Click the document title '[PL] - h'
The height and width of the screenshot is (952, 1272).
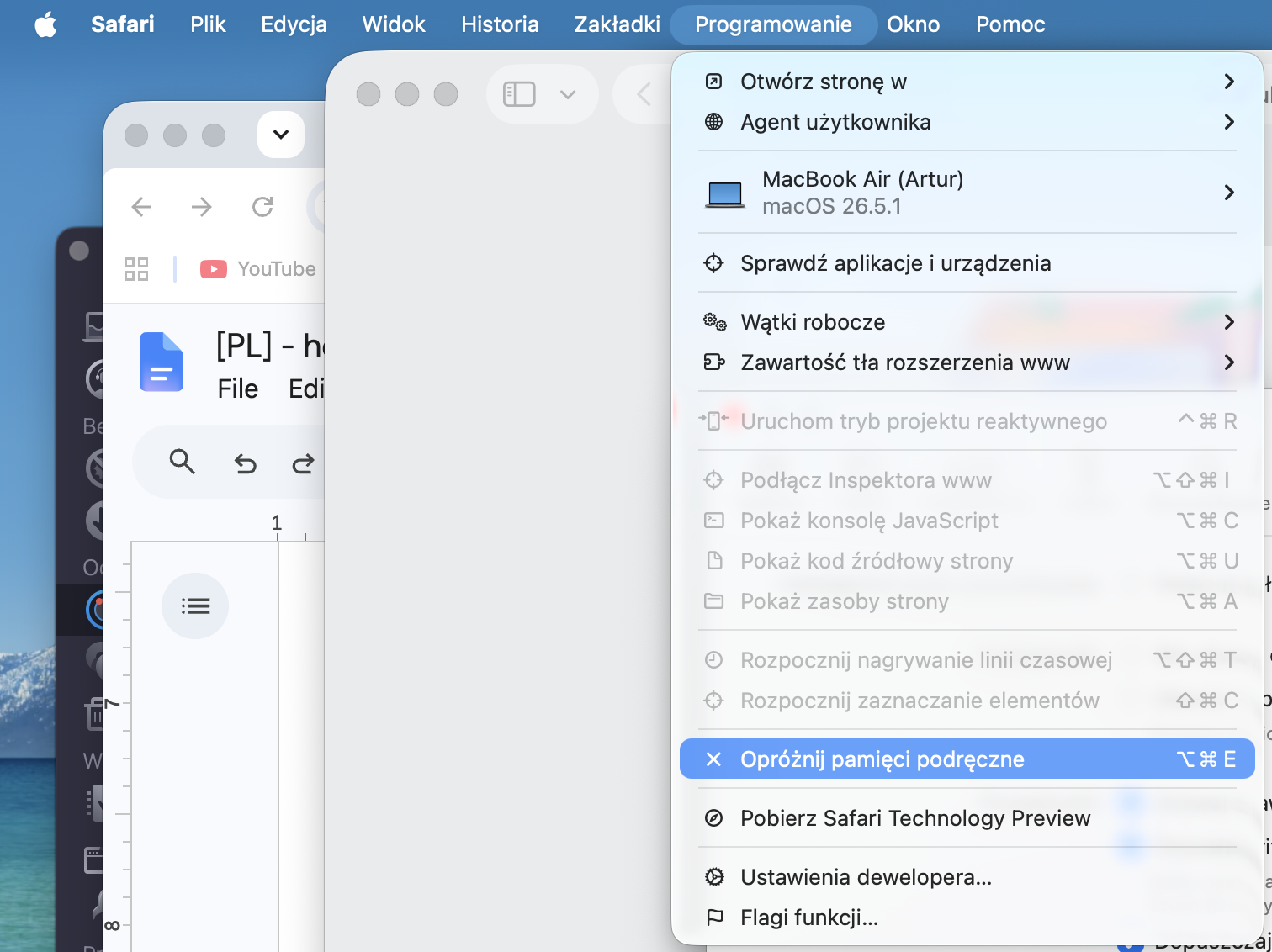tap(270, 346)
